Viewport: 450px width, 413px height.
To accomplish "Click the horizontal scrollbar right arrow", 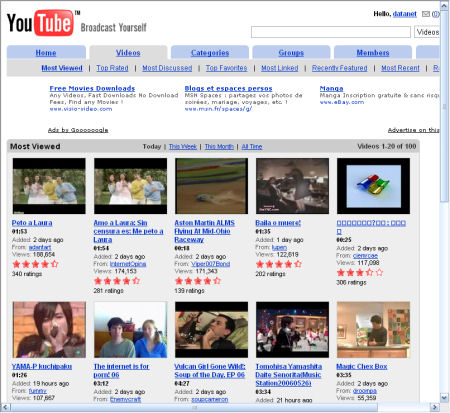I will pyautogui.click(x=434, y=407).
